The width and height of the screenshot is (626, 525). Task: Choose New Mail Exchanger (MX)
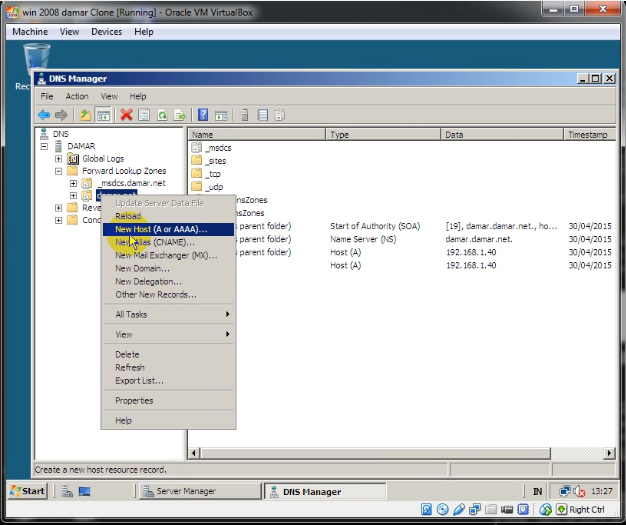168,256
